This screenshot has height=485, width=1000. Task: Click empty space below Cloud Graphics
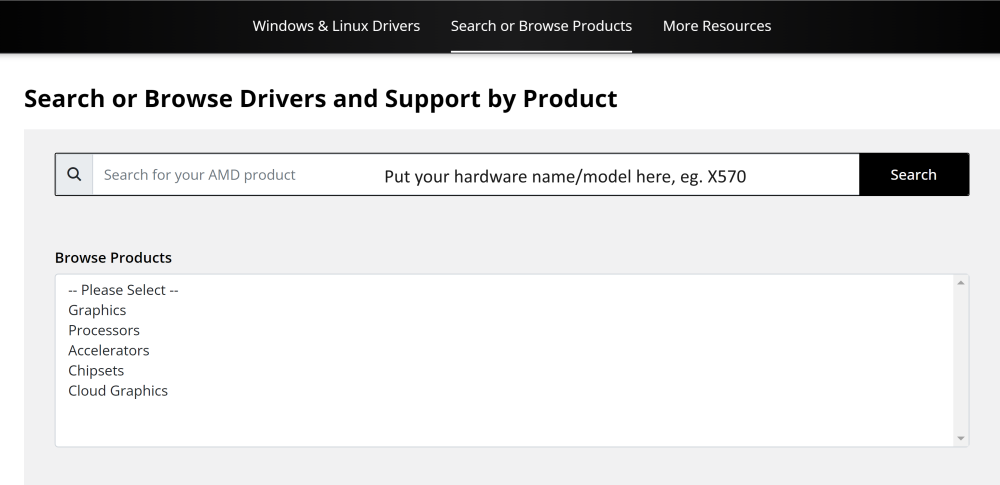400,420
